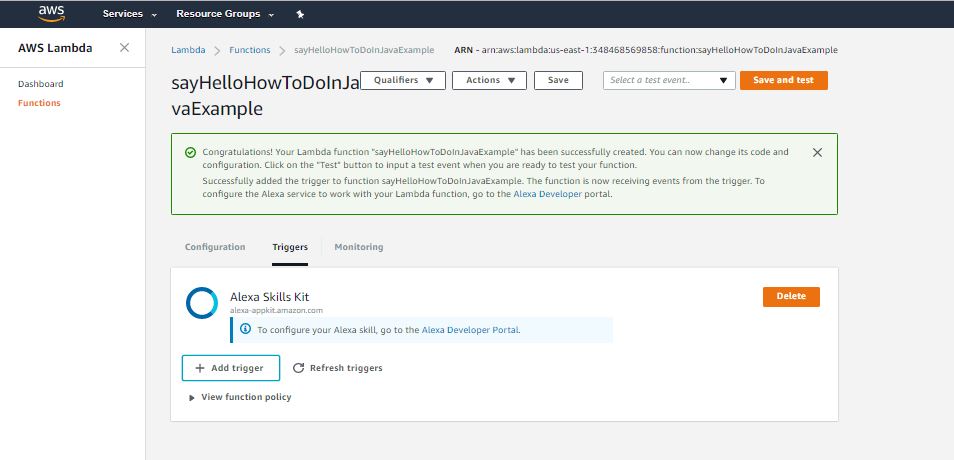954x460 pixels.
Task: Select the Triggers tab
Action: tap(290, 247)
